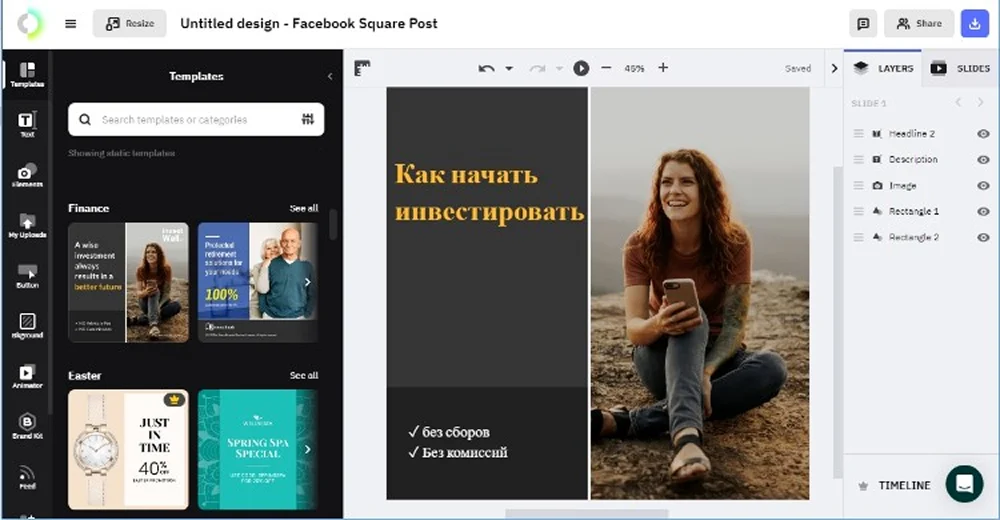Screen dimensions: 1000x520
Task: Hide the Rectangle 1 layer
Action: click(983, 211)
